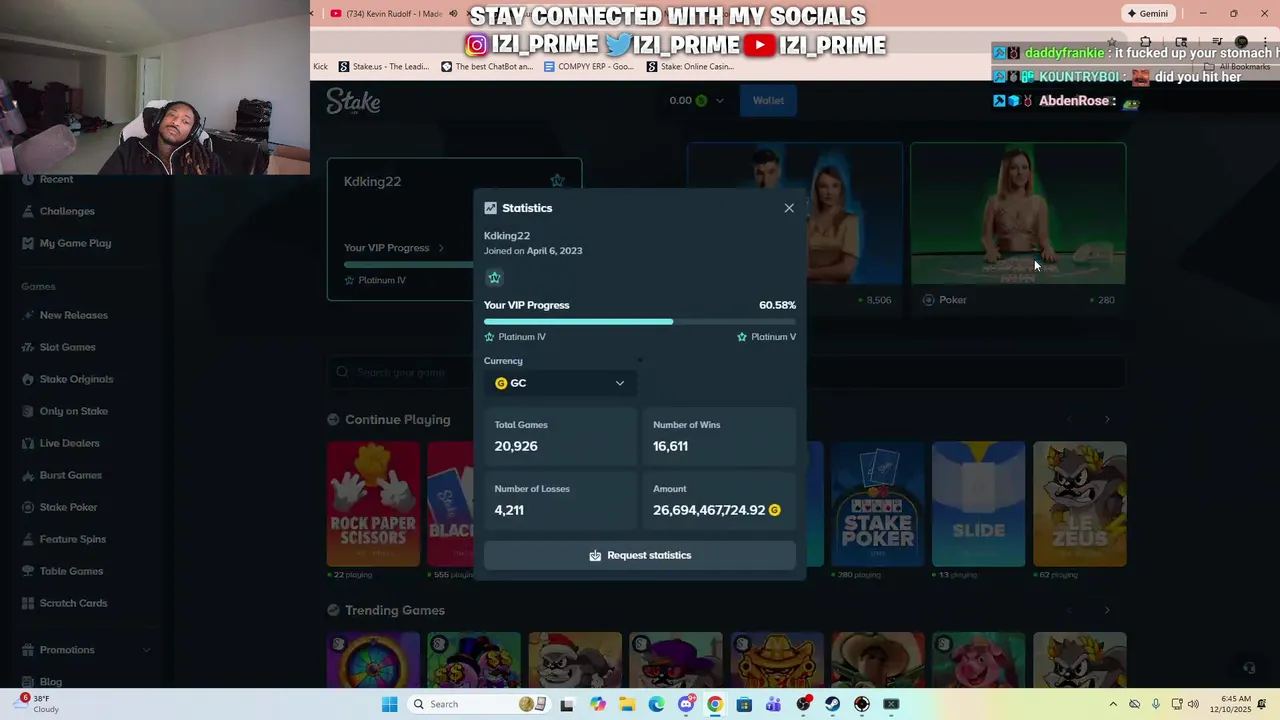1280x720 pixels.
Task: Select the Number of Losses value 4,211
Action: point(509,510)
